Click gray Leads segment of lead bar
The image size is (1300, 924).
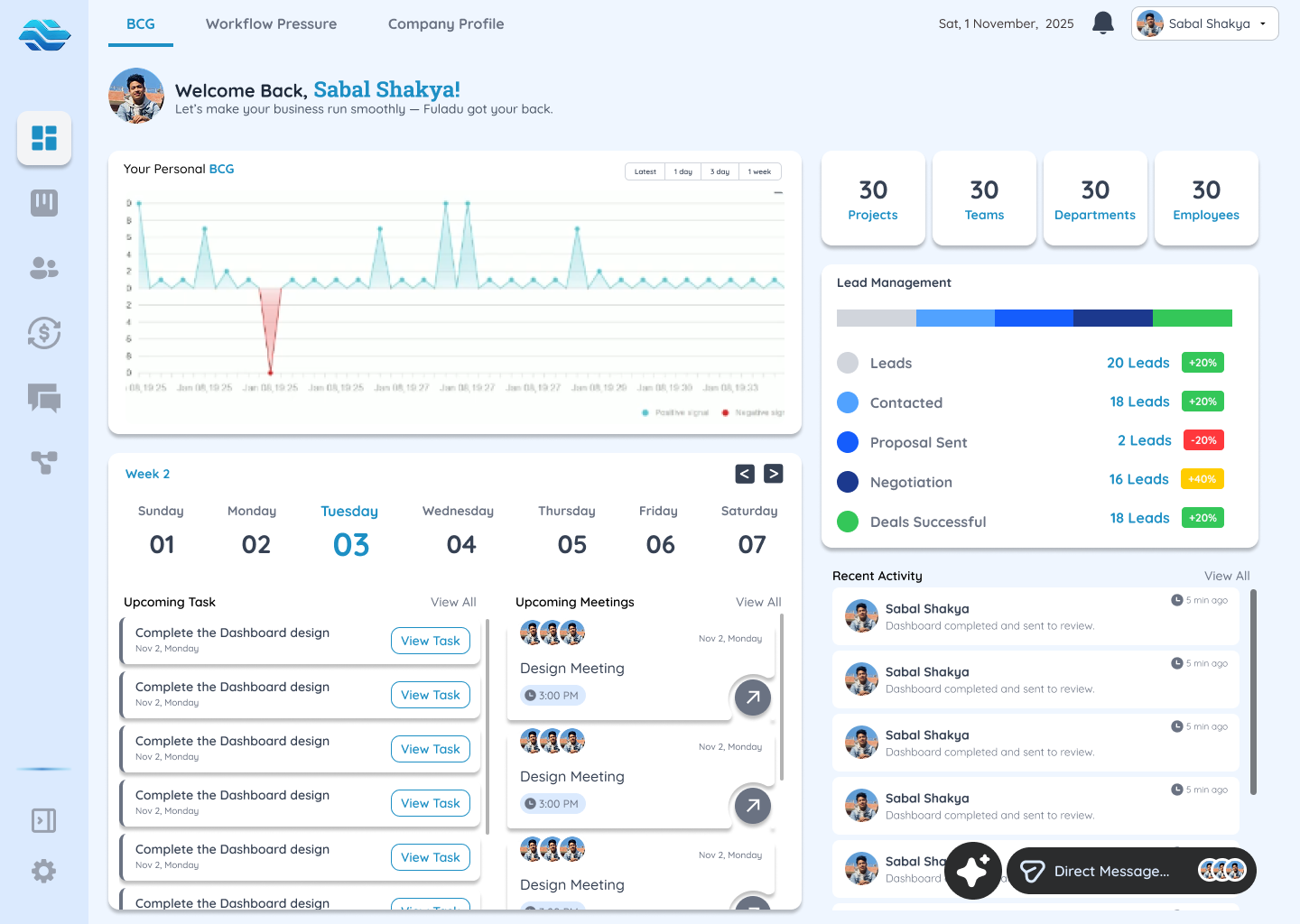[x=877, y=318]
